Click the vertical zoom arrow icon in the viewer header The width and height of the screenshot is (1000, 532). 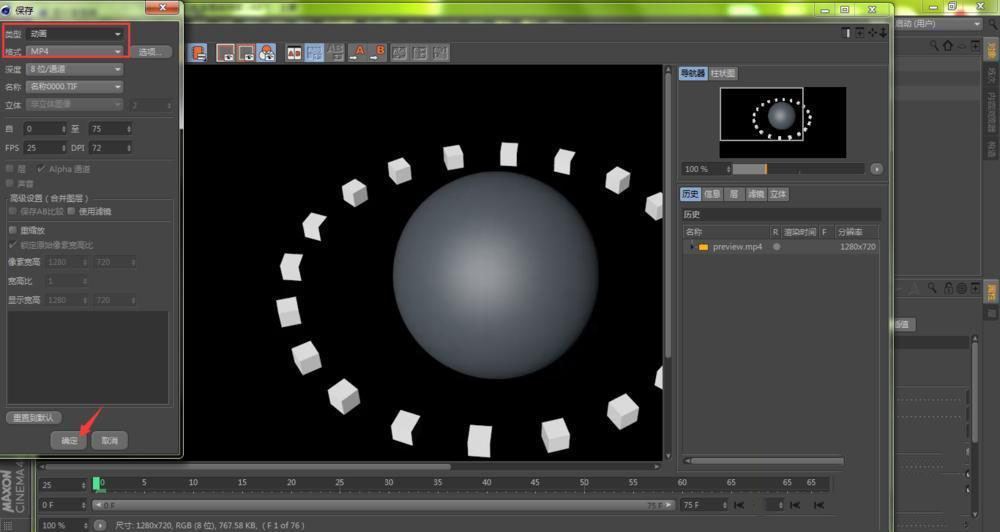click(x=883, y=33)
